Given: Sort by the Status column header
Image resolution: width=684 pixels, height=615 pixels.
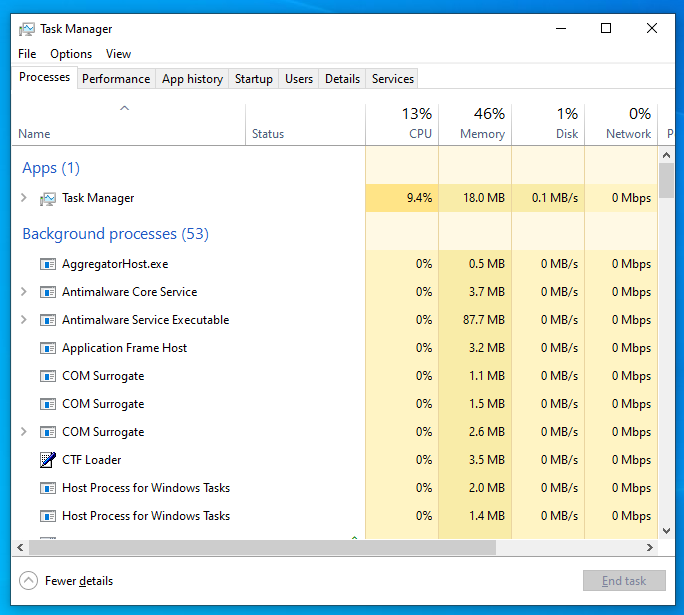Looking at the screenshot, I should pyautogui.click(x=305, y=125).
